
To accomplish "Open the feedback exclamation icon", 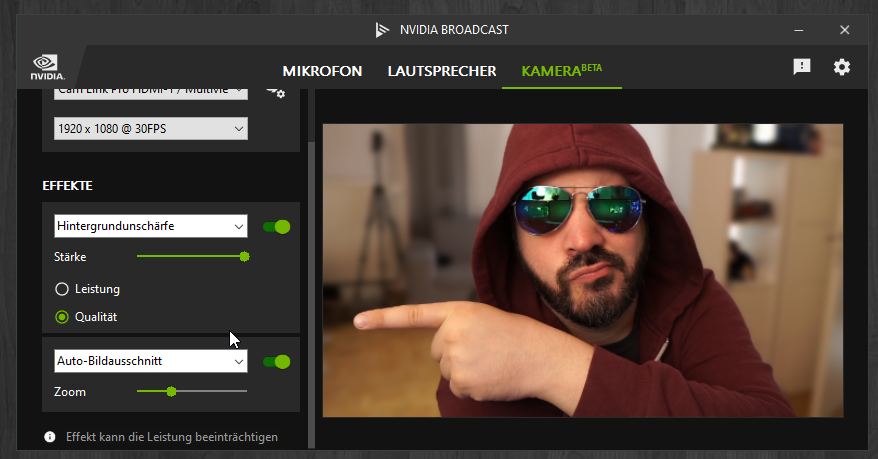I will (802, 67).
